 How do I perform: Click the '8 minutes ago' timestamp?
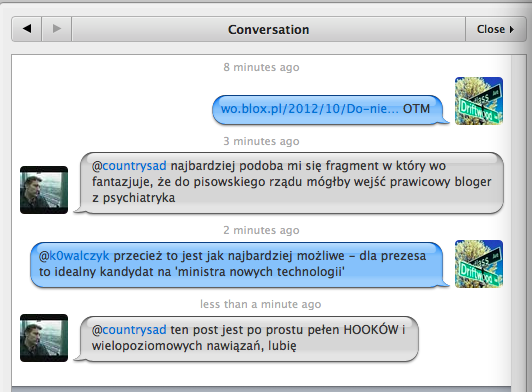[x=261, y=67]
